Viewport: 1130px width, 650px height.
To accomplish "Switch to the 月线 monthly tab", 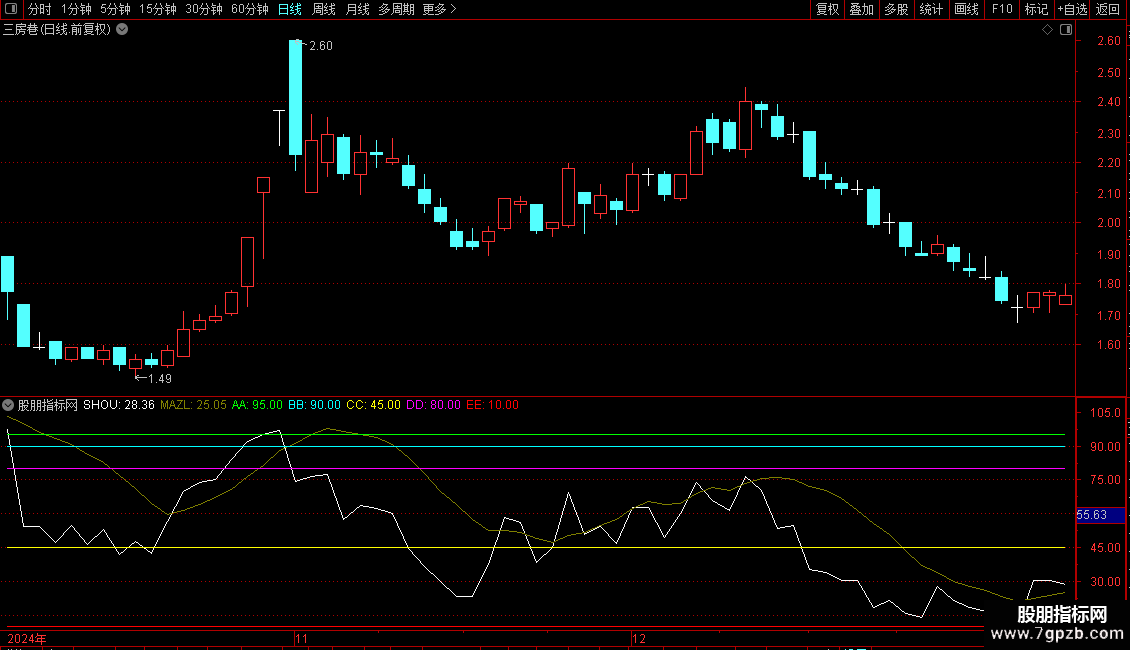I will 357,9.
